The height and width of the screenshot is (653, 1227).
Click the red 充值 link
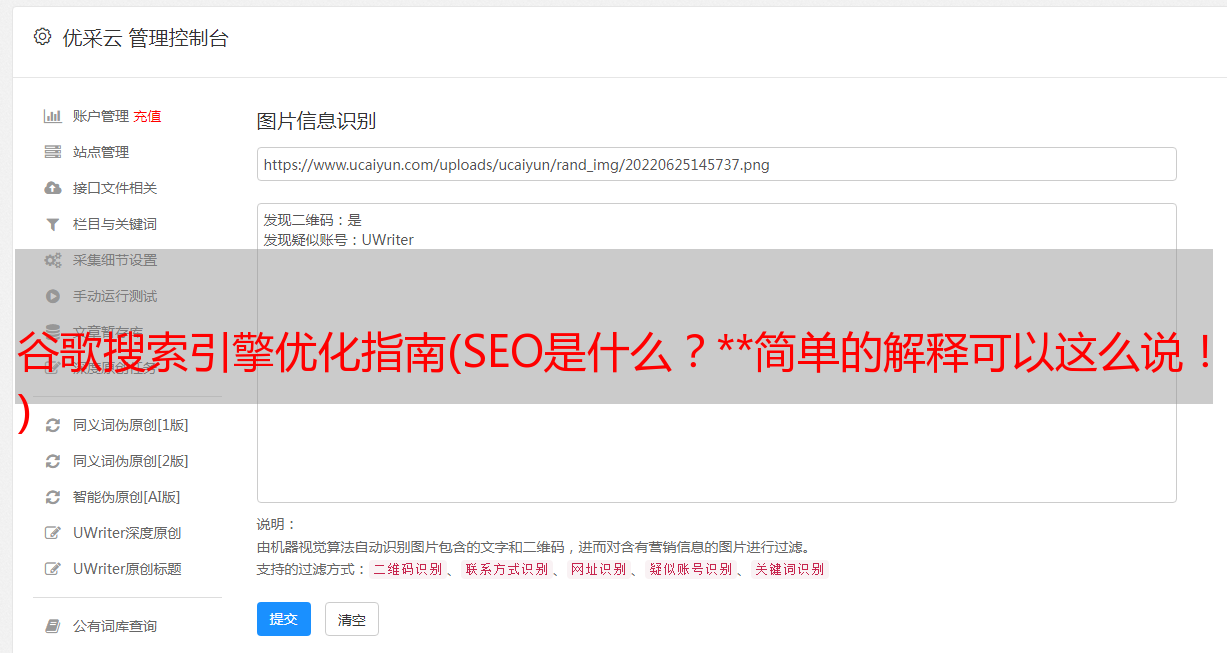pos(147,116)
